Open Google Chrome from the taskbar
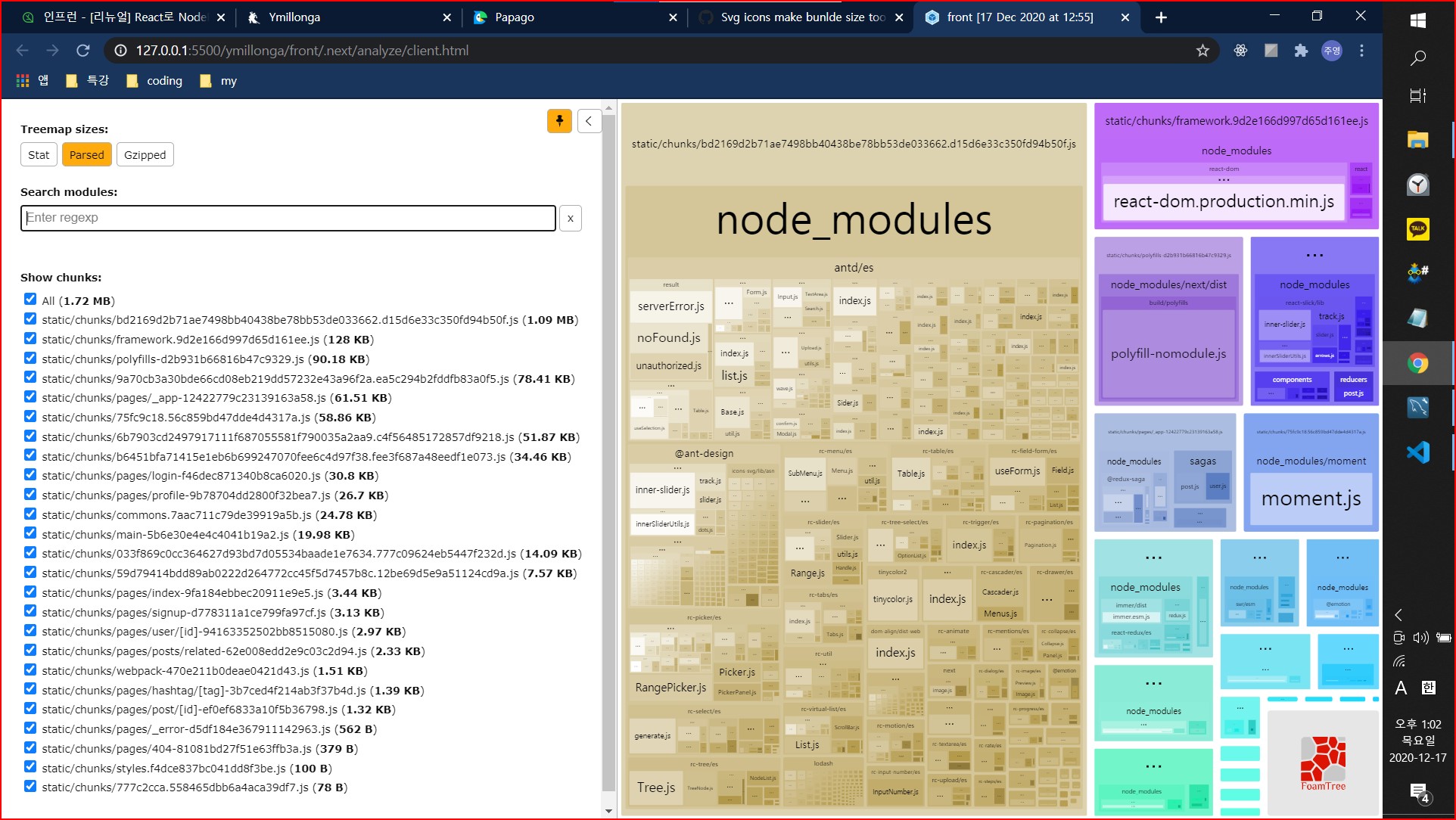The image size is (1456, 820). click(x=1418, y=363)
